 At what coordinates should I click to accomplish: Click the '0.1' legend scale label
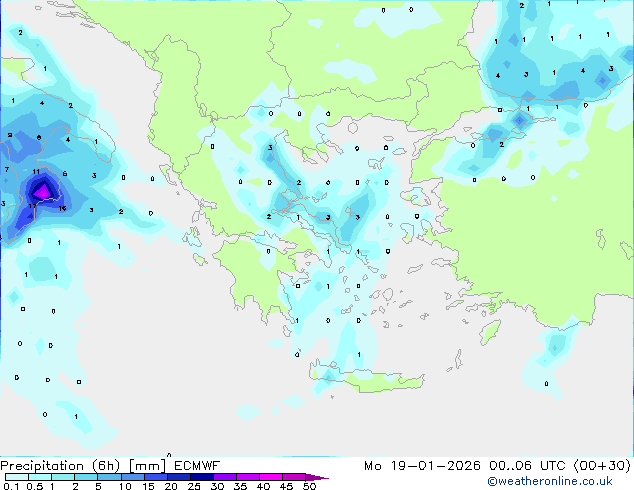point(11,486)
